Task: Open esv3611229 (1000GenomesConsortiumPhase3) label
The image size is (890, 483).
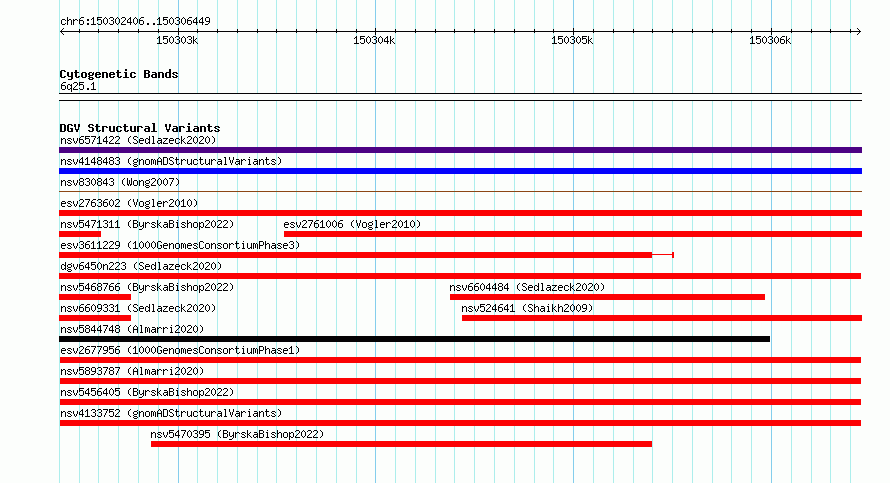Action: 180,245
